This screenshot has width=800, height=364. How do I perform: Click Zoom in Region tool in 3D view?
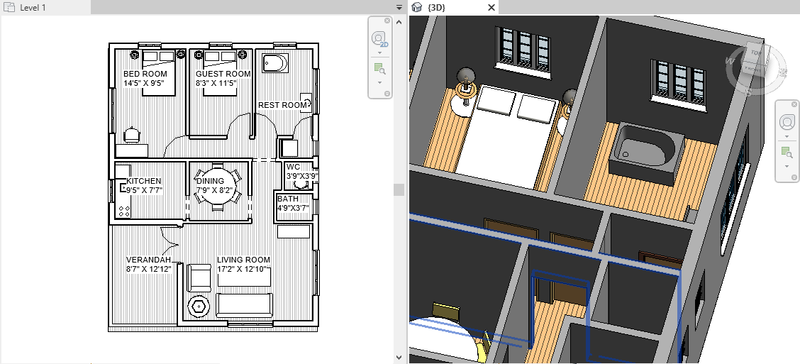pos(786,152)
